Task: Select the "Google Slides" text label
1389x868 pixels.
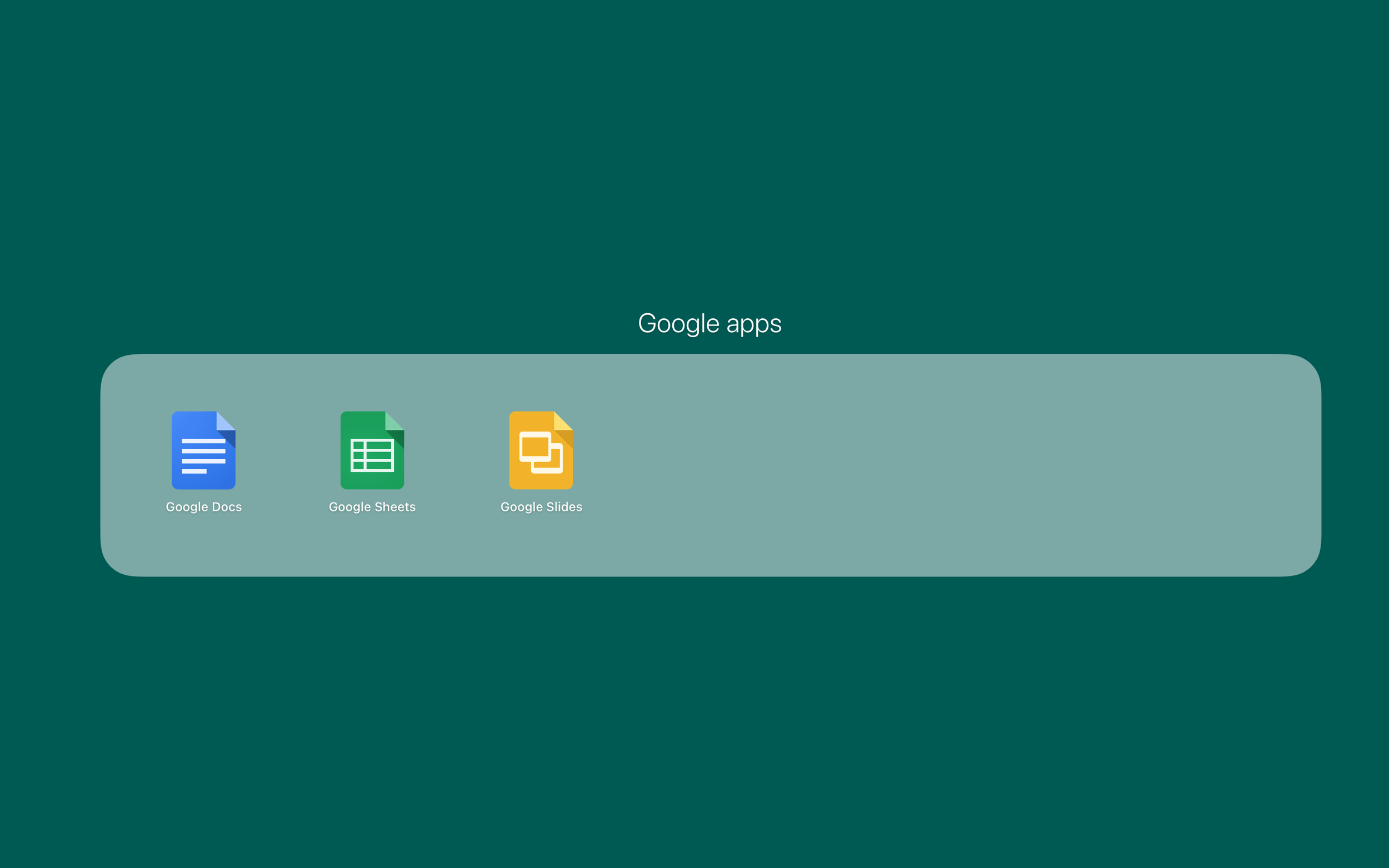Action: (541, 507)
